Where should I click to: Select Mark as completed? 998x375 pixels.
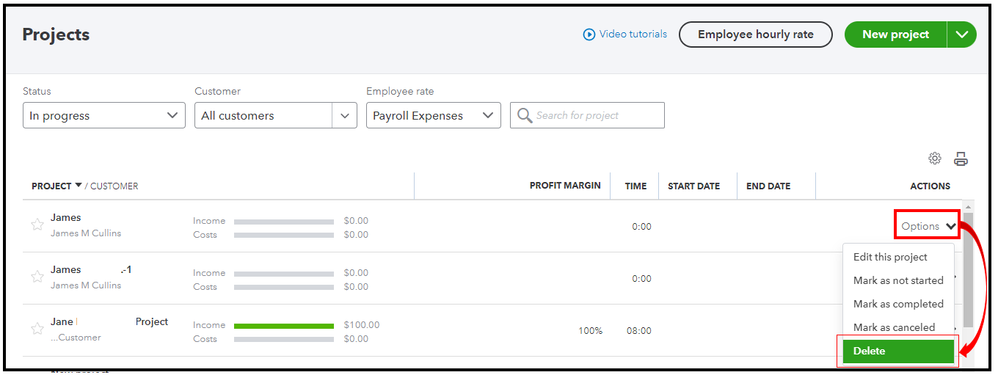pyautogui.click(x=898, y=304)
